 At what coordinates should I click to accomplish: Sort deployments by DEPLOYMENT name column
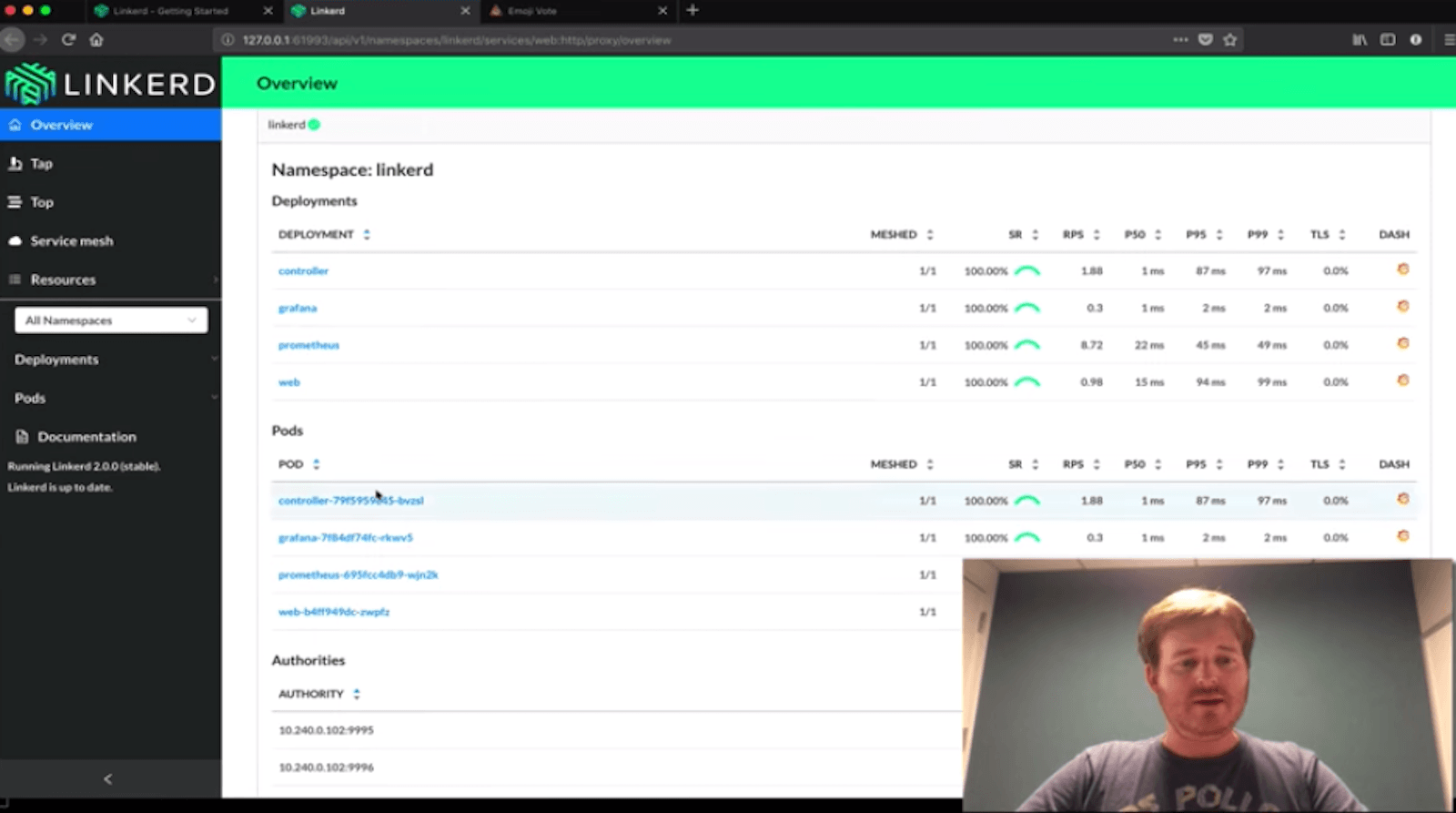click(x=317, y=234)
